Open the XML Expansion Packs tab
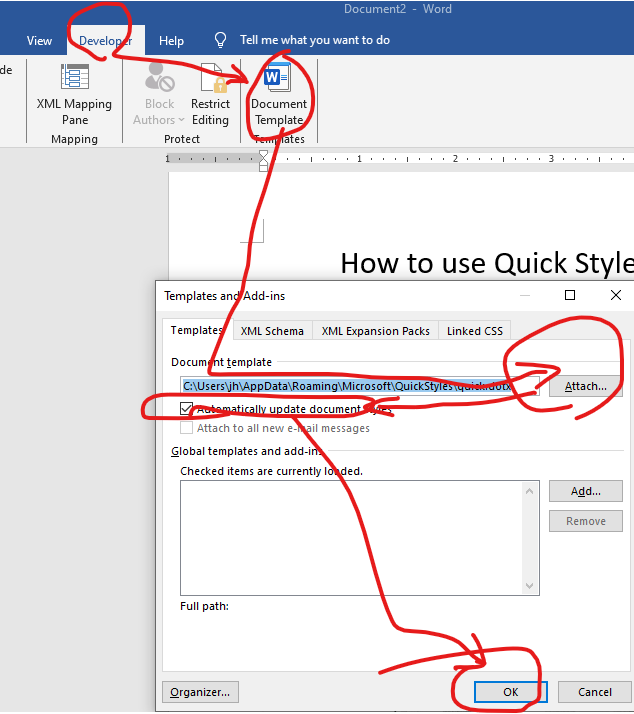634x714 pixels. 375,331
